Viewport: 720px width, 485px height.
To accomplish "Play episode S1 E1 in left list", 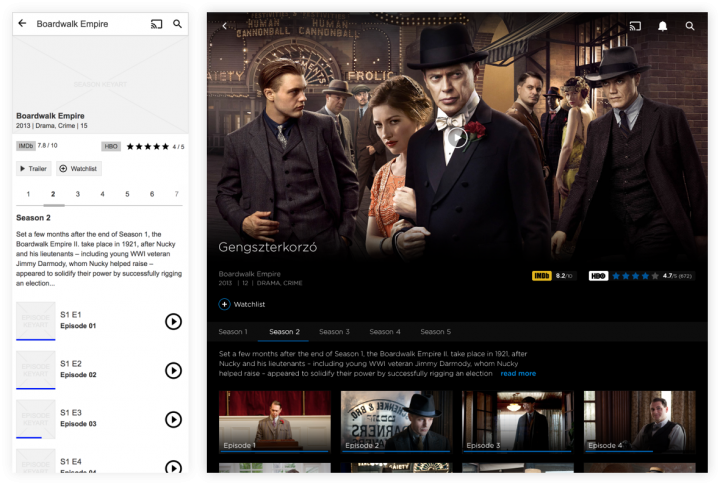I will tap(173, 321).
